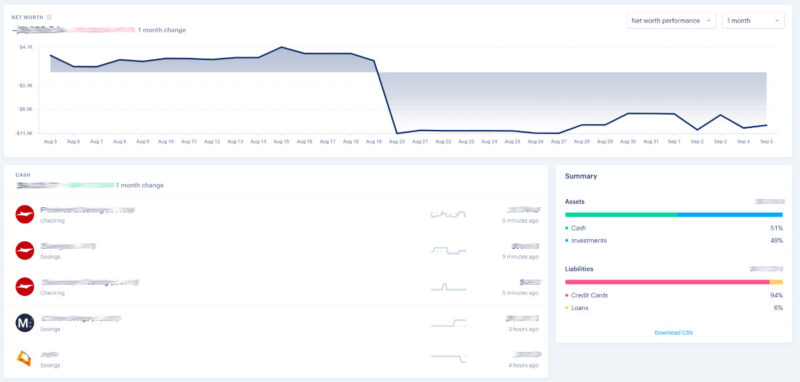Click the Aug 27 label on chart axis
800x382 pixels.
point(559,141)
